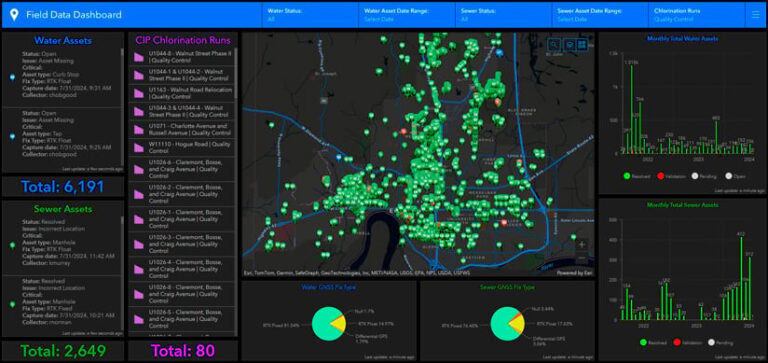Viewport: 768px width, 363px height.
Task: Click polygon icon for U1026-3 Claremont run
Action: (139, 244)
